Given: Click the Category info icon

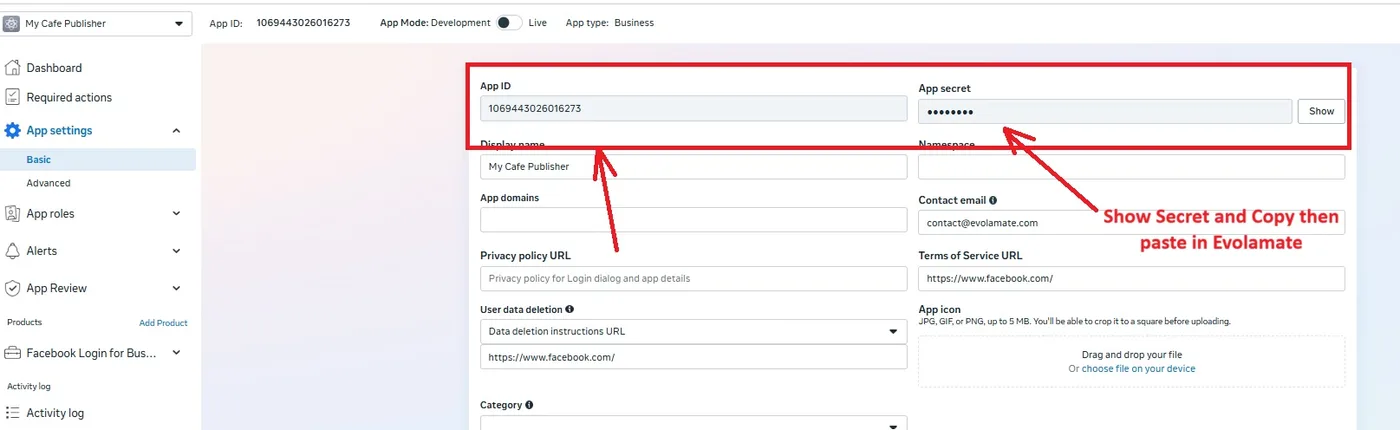Looking at the screenshot, I should (529, 405).
